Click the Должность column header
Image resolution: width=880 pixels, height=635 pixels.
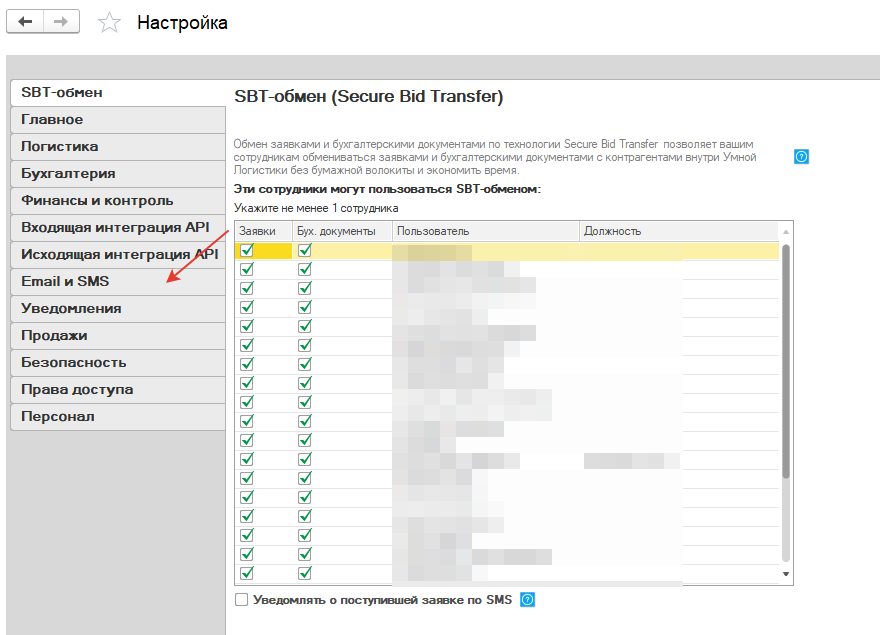679,231
